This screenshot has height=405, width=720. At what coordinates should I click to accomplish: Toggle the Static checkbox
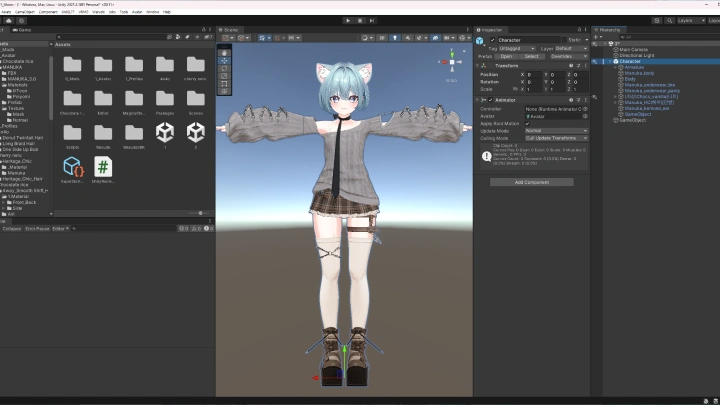coord(564,40)
